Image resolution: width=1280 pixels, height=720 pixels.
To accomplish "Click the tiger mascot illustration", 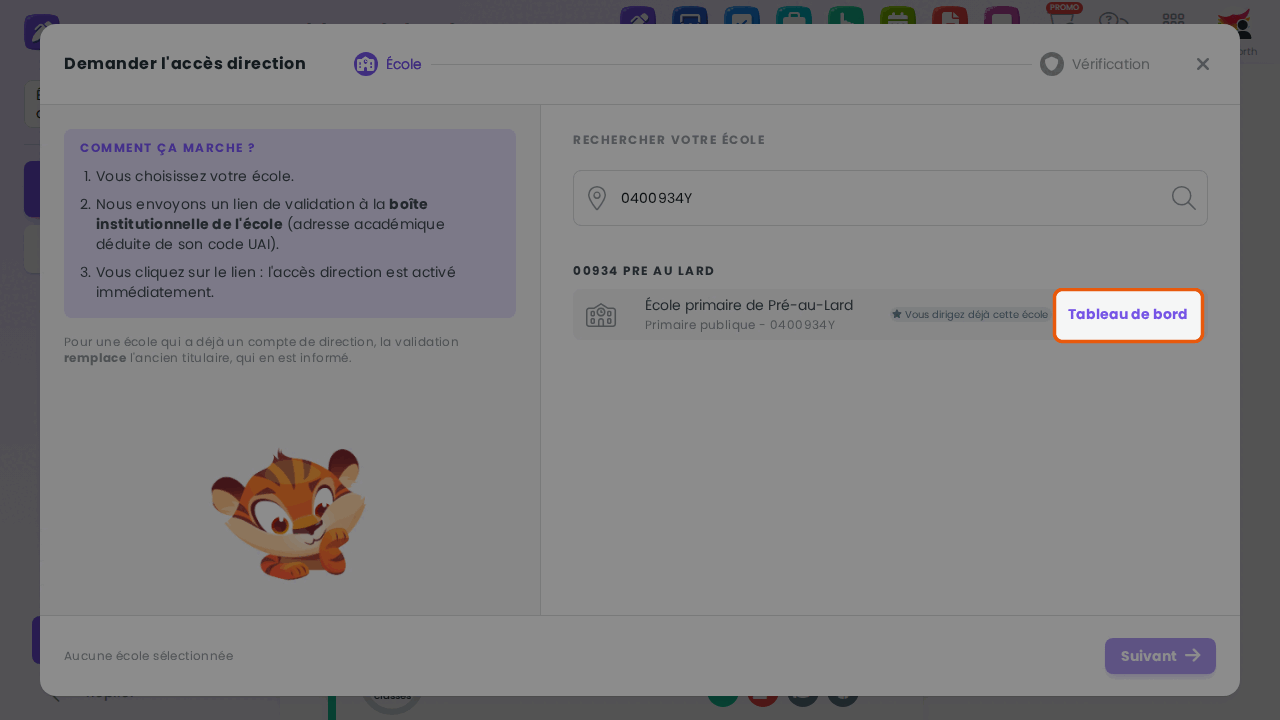I will click(x=289, y=514).
